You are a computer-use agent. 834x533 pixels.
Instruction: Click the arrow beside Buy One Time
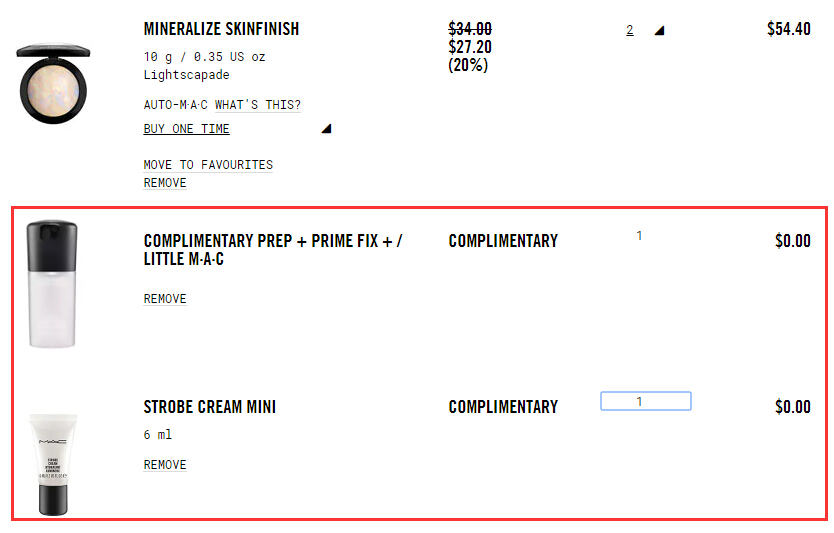tap(326, 129)
